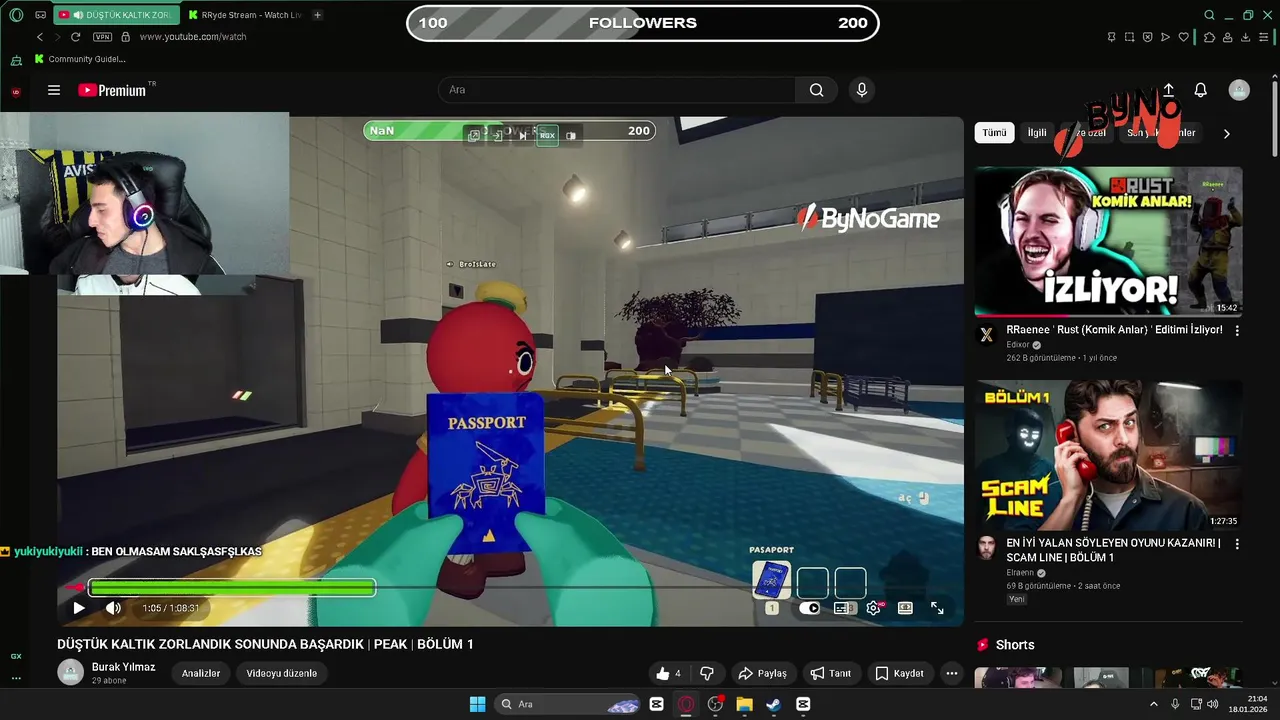Open the browser send flow icon
The image size is (1280, 720).
pyautogui.click(x=1165, y=37)
